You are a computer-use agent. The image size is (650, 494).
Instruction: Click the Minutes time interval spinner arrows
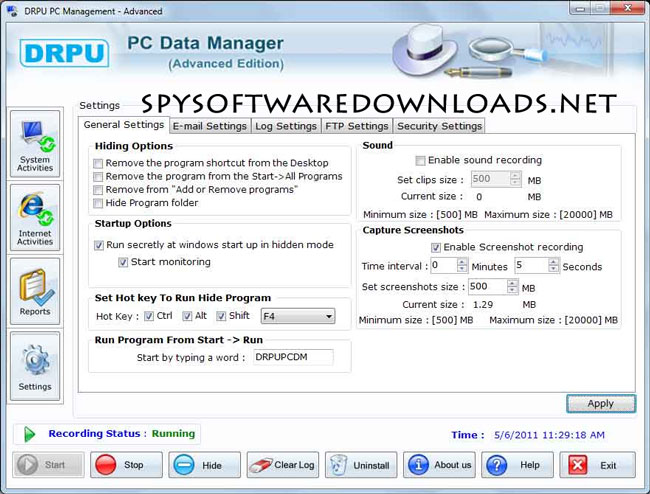462,265
